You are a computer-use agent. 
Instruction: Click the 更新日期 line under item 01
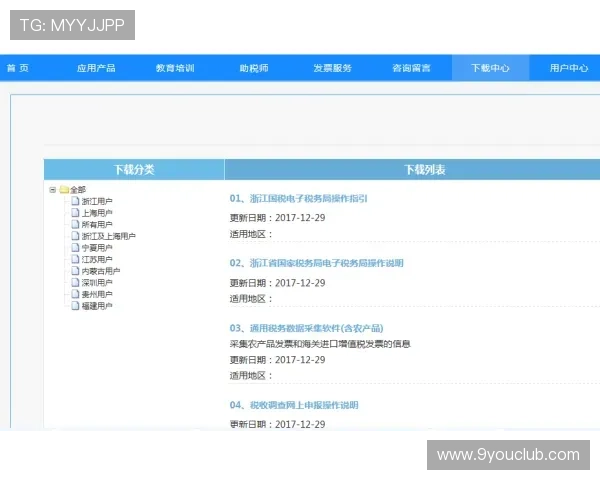click(277, 218)
